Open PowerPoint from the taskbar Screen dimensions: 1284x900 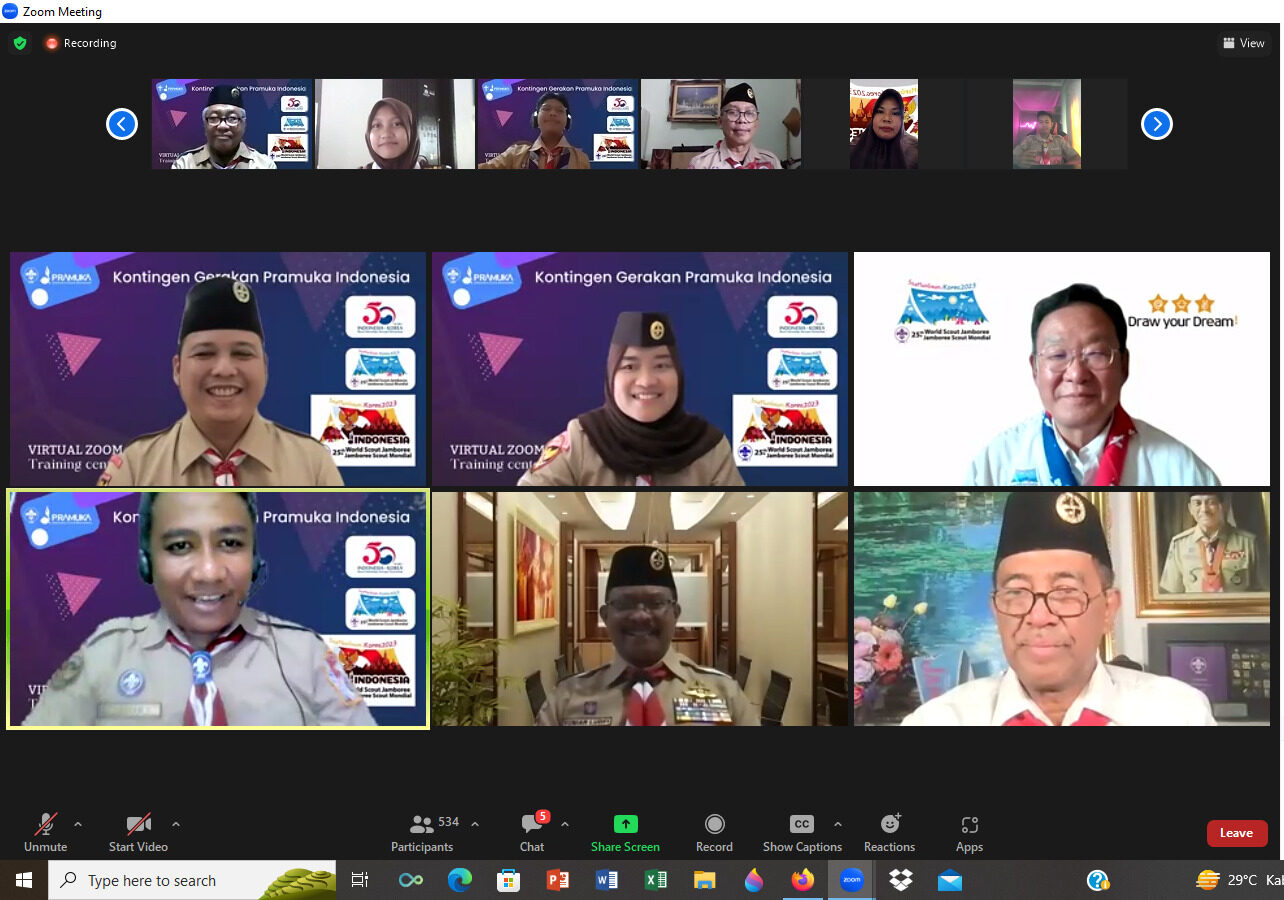click(x=558, y=880)
